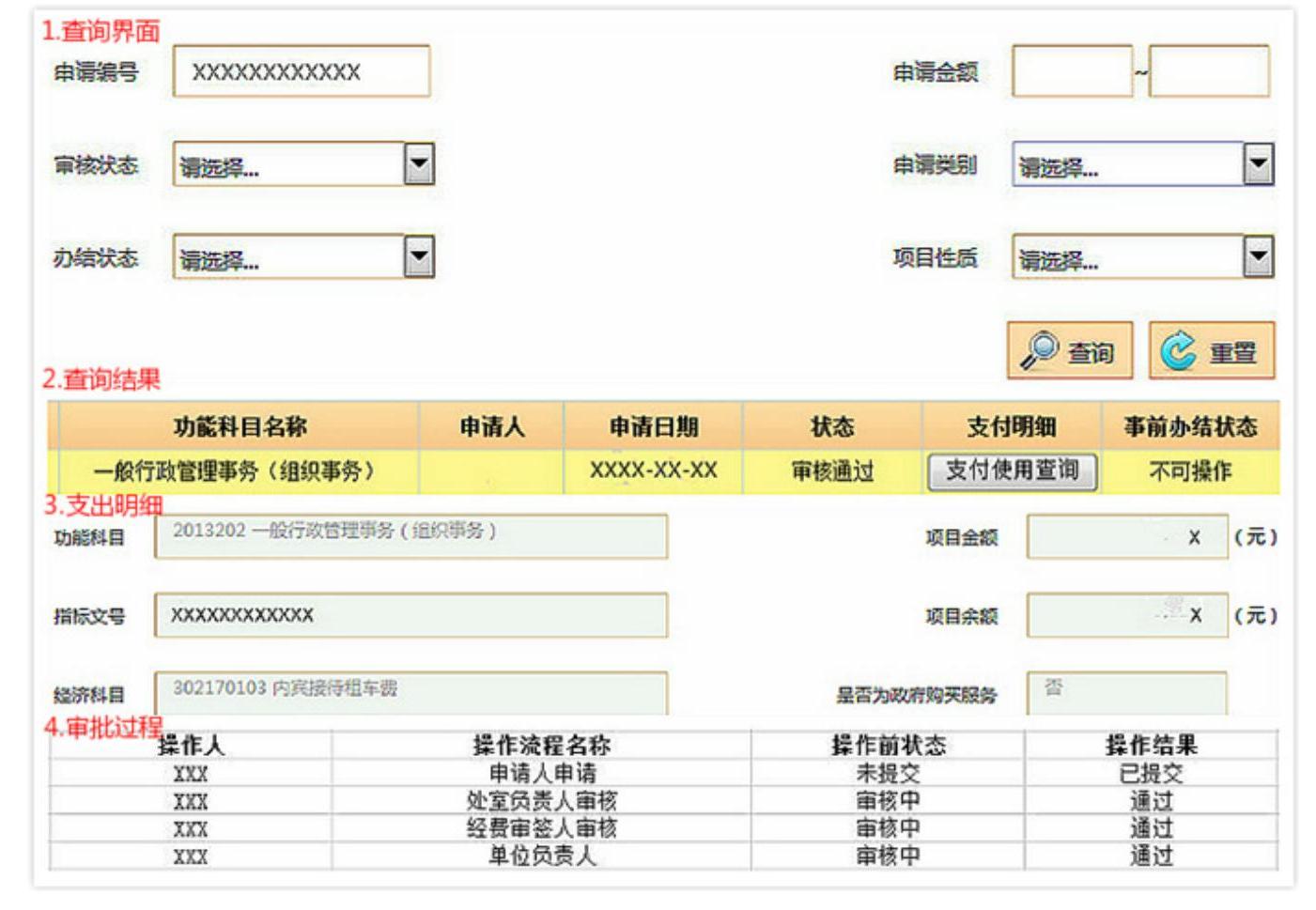Focus the minimum 申请金额 input field
This screenshot has height=910, width=1316.
(1072, 71)
